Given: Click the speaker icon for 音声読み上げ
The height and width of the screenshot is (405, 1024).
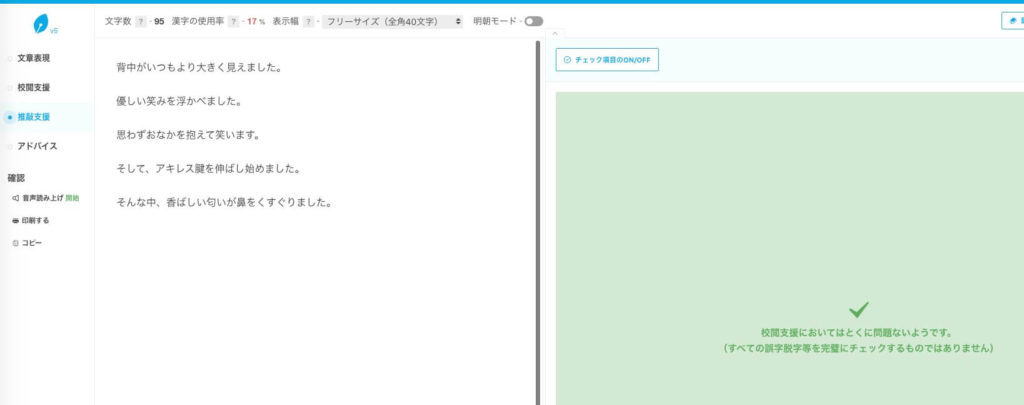Looking at the screenshot, I should point(15,198).
